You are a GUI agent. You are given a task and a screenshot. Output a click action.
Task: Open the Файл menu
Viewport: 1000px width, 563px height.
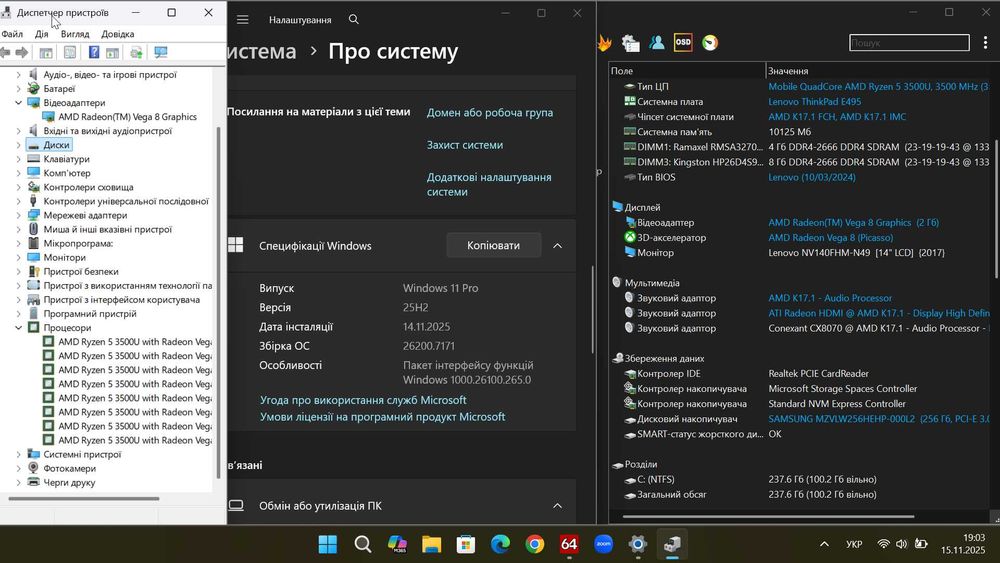(x=12, y=34)
